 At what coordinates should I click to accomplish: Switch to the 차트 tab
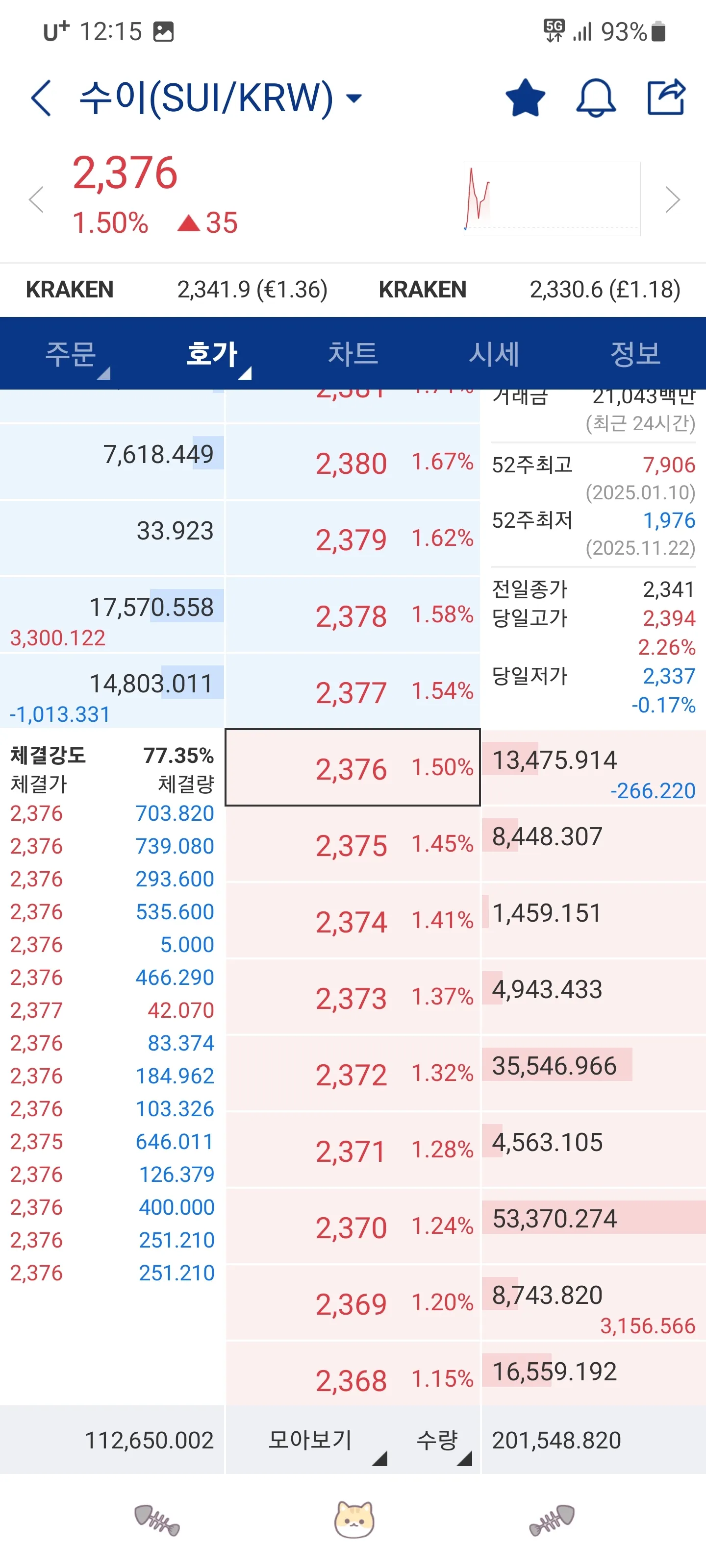coord(353,354)
